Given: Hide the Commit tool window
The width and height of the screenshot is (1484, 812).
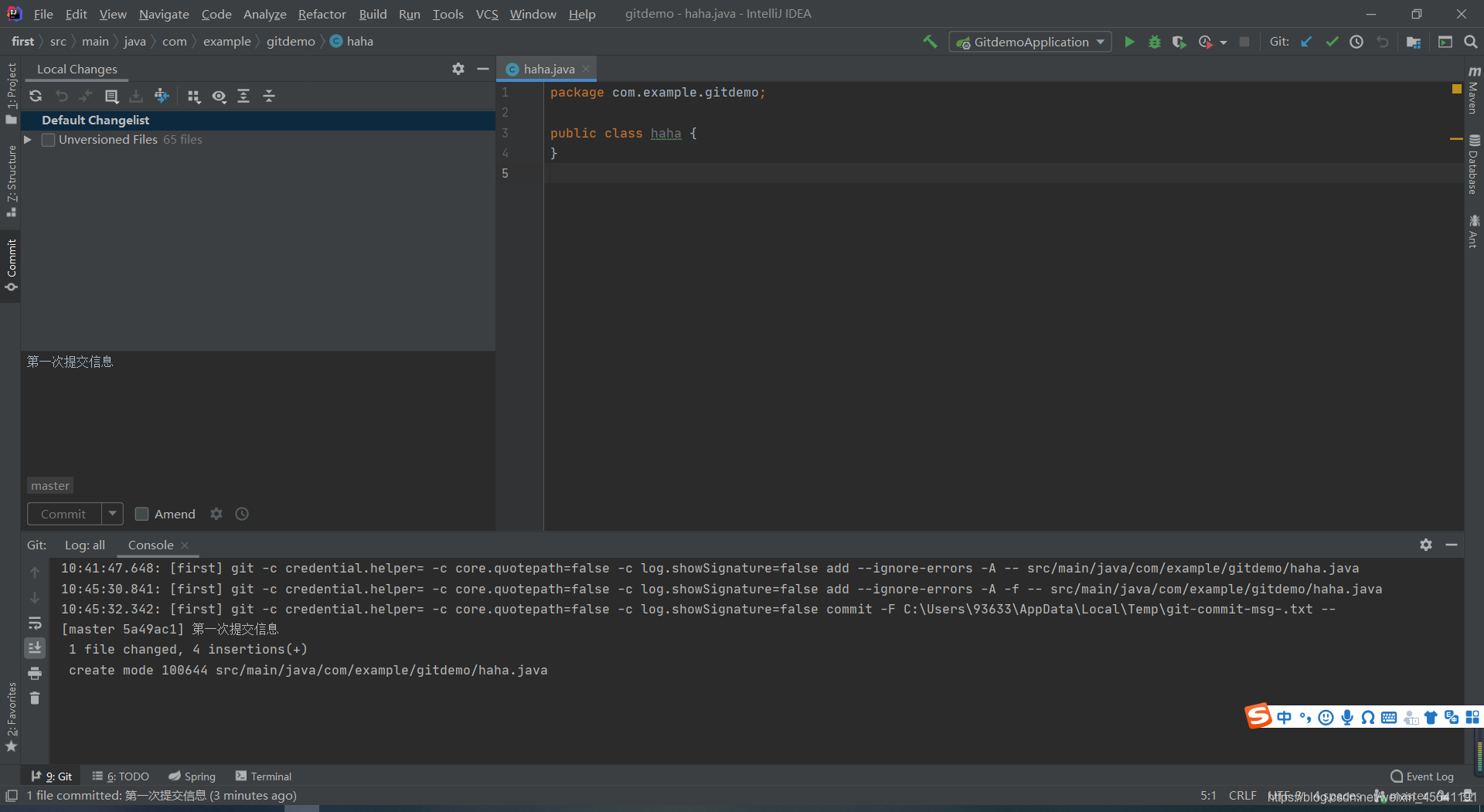Looking at the screenshot, I should point(483,69).
